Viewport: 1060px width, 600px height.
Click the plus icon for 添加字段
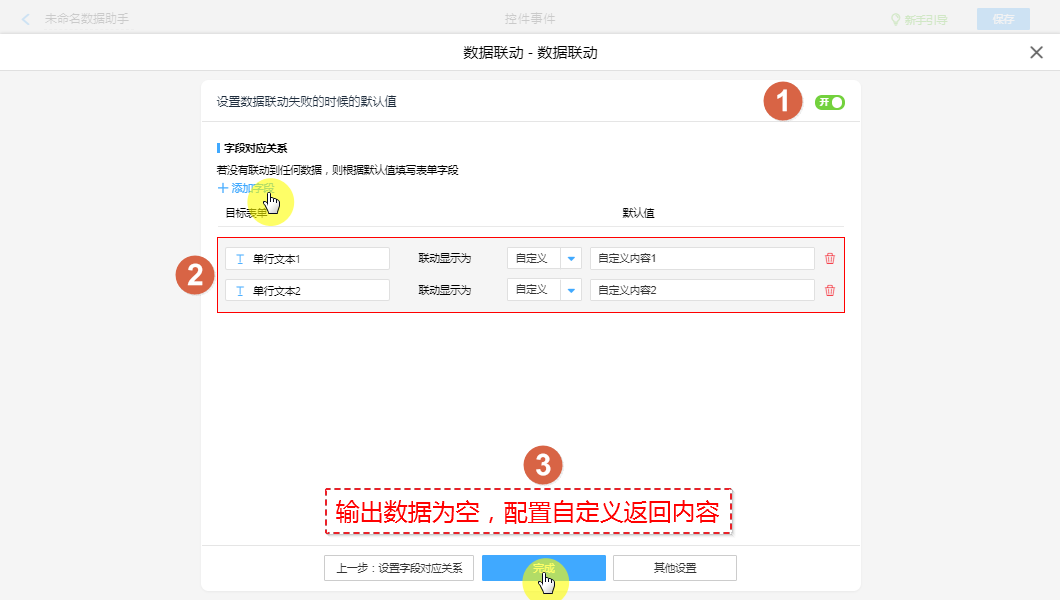pyautogui.click(x=222, y=188)
